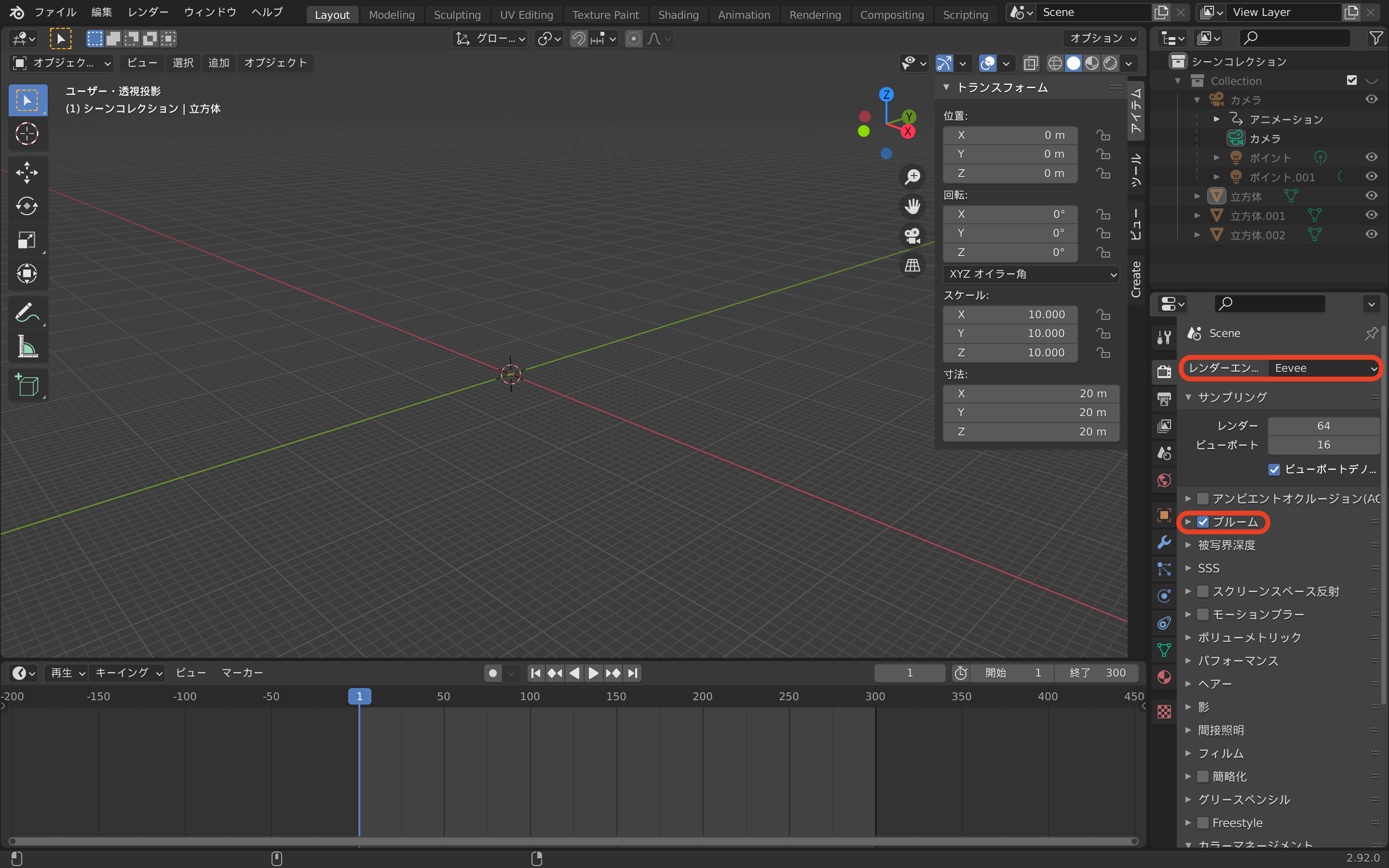Click the Options button in viewport header

(x=1102, y=39)
